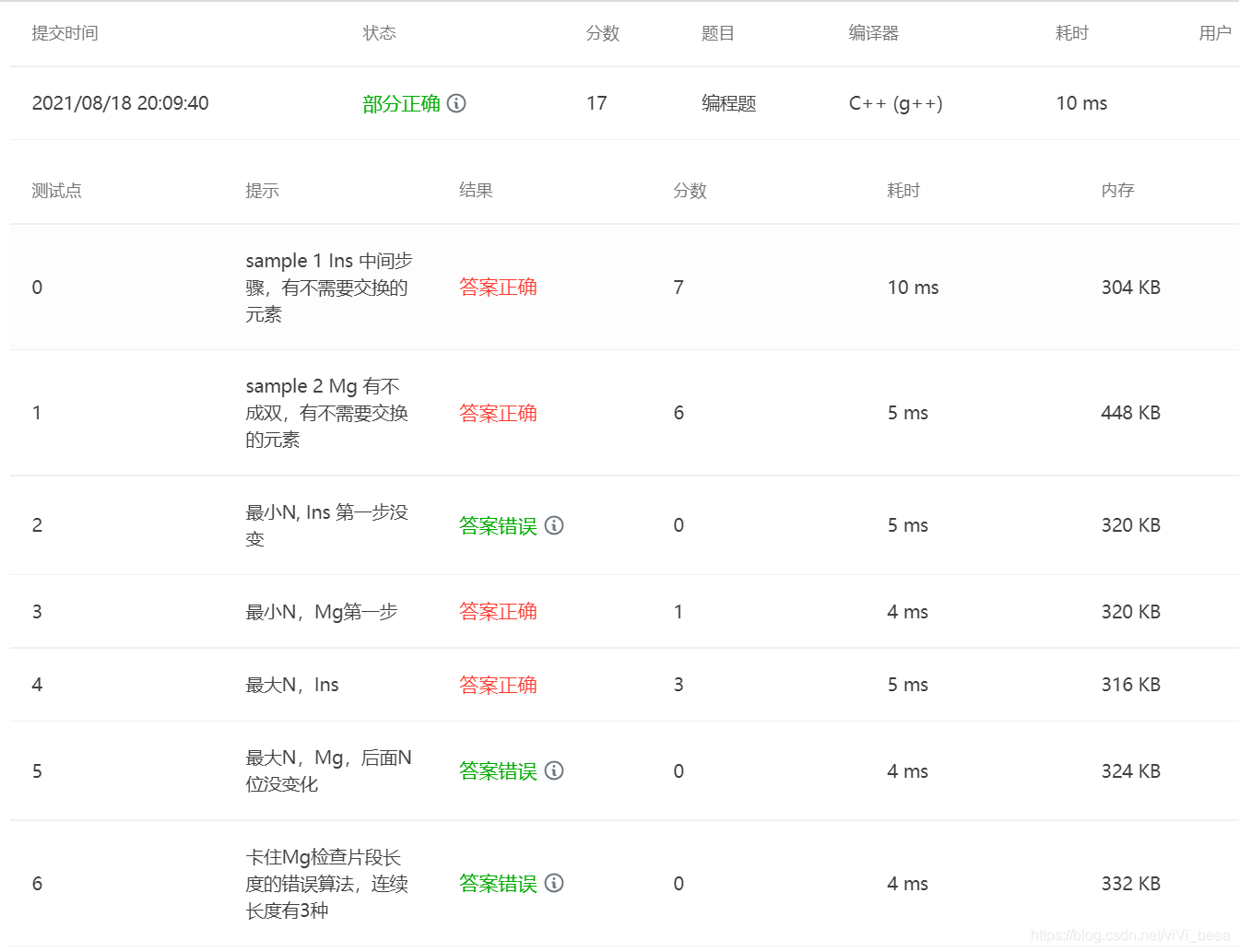The image size is (1239, 952).
Task: Click memory value 332 KB
Action: coord(1130,883)
